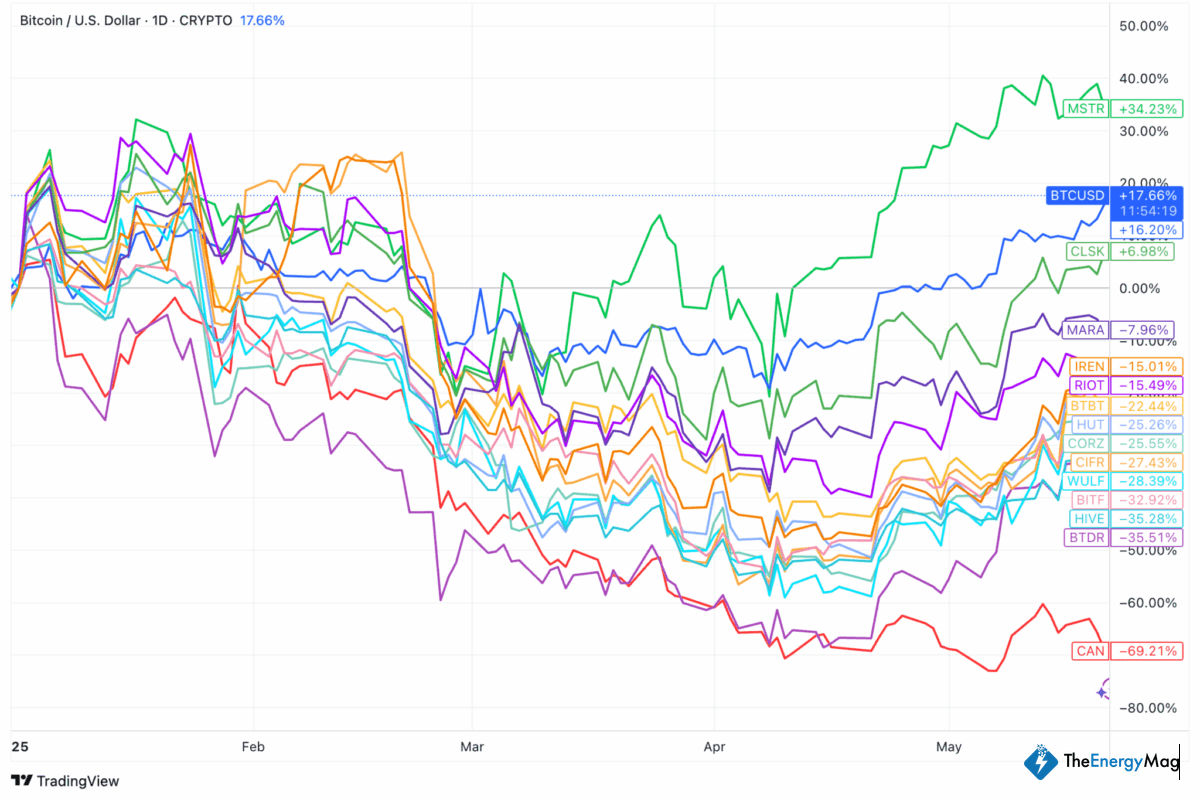
Task: Click the TradingView text link at bottom left
Action: (x=76, y=781)
